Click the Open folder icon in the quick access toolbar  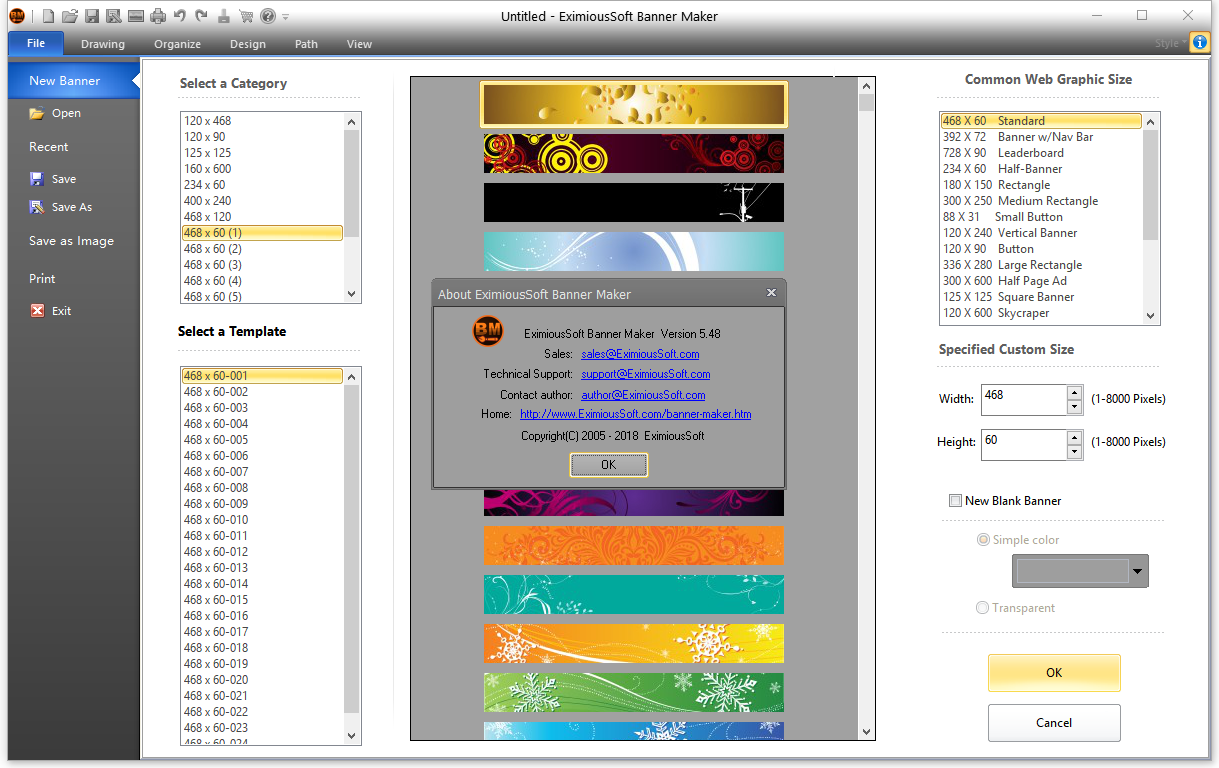(70, 16)
